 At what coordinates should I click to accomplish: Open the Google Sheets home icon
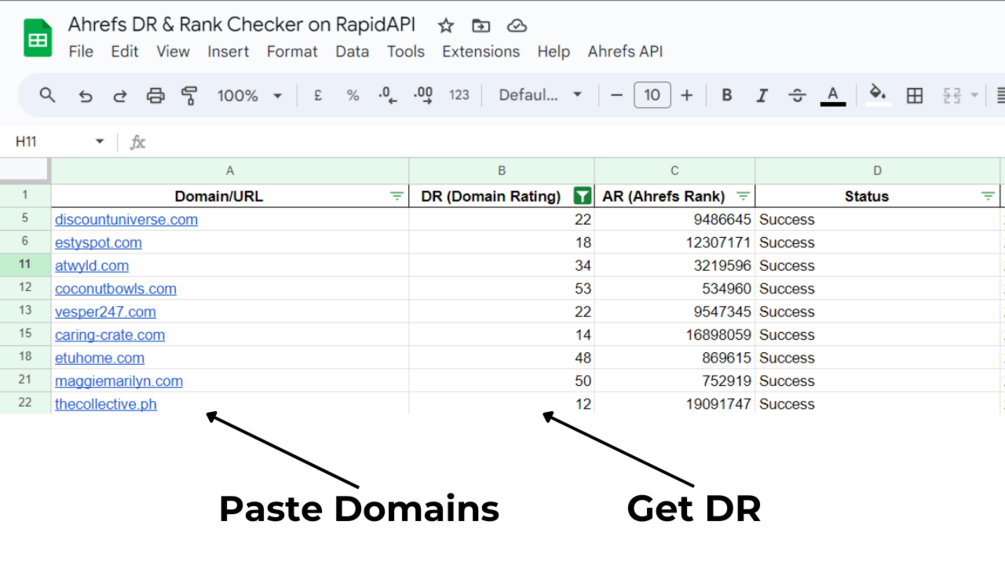(x=37, y=38)
